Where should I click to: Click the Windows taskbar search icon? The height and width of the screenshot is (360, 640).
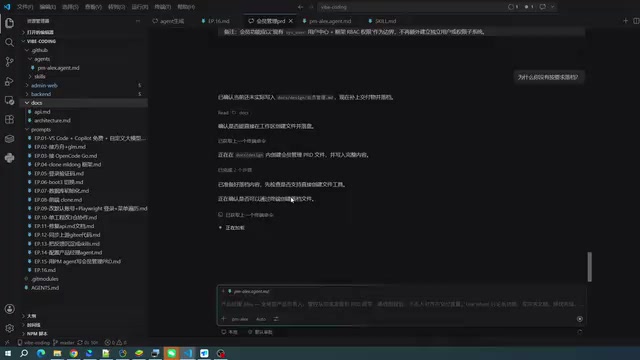[x=24, y=353]
